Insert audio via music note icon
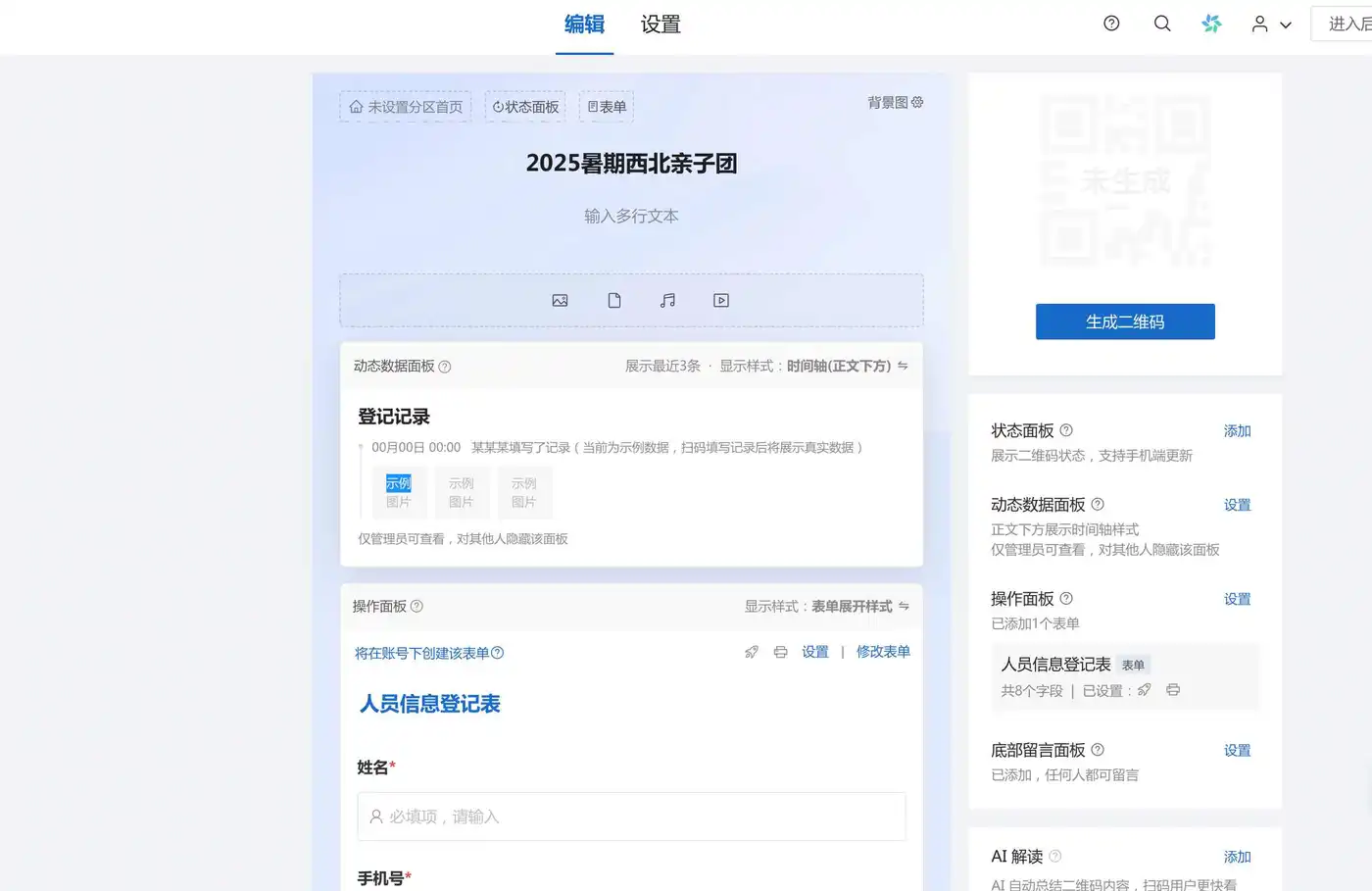 [x=667, y=300]
